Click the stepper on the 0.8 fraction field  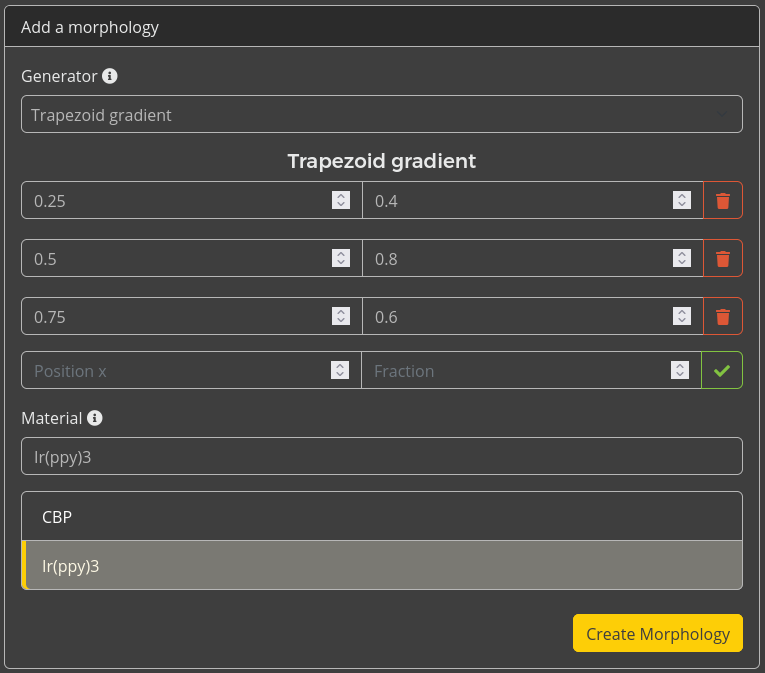(681, 259)
